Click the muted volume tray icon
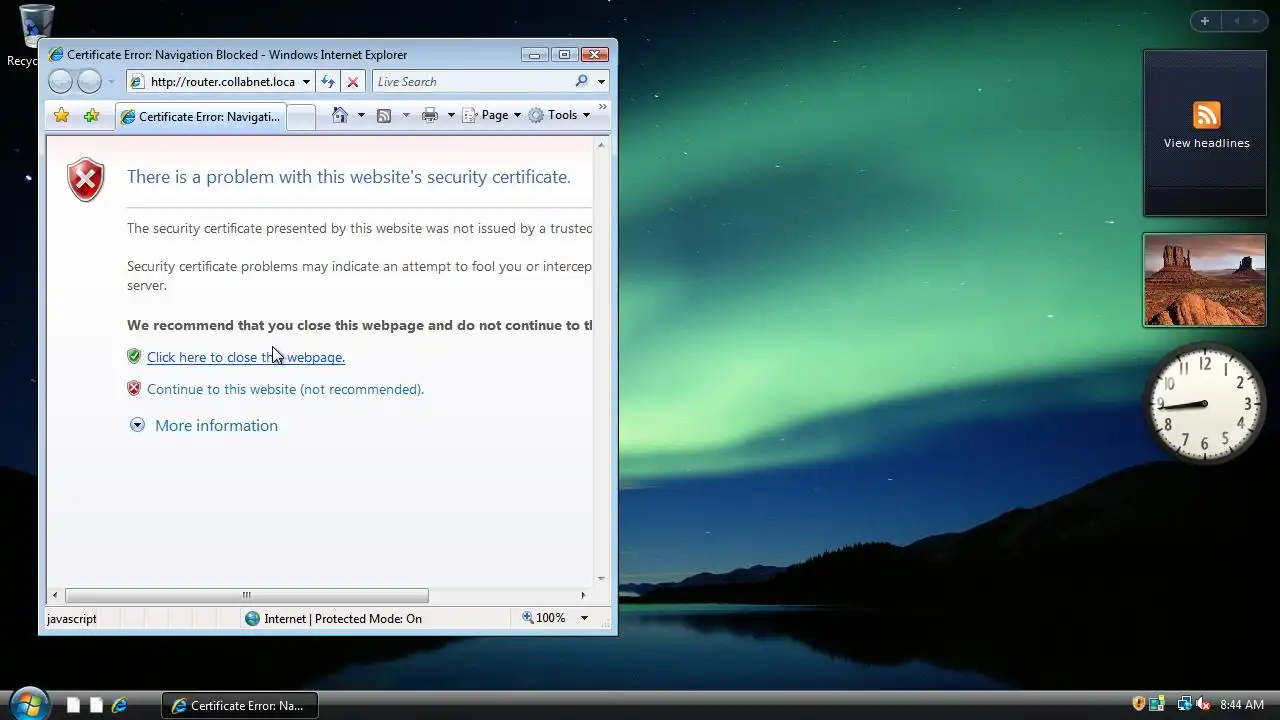 click(x=1203, y=704)
